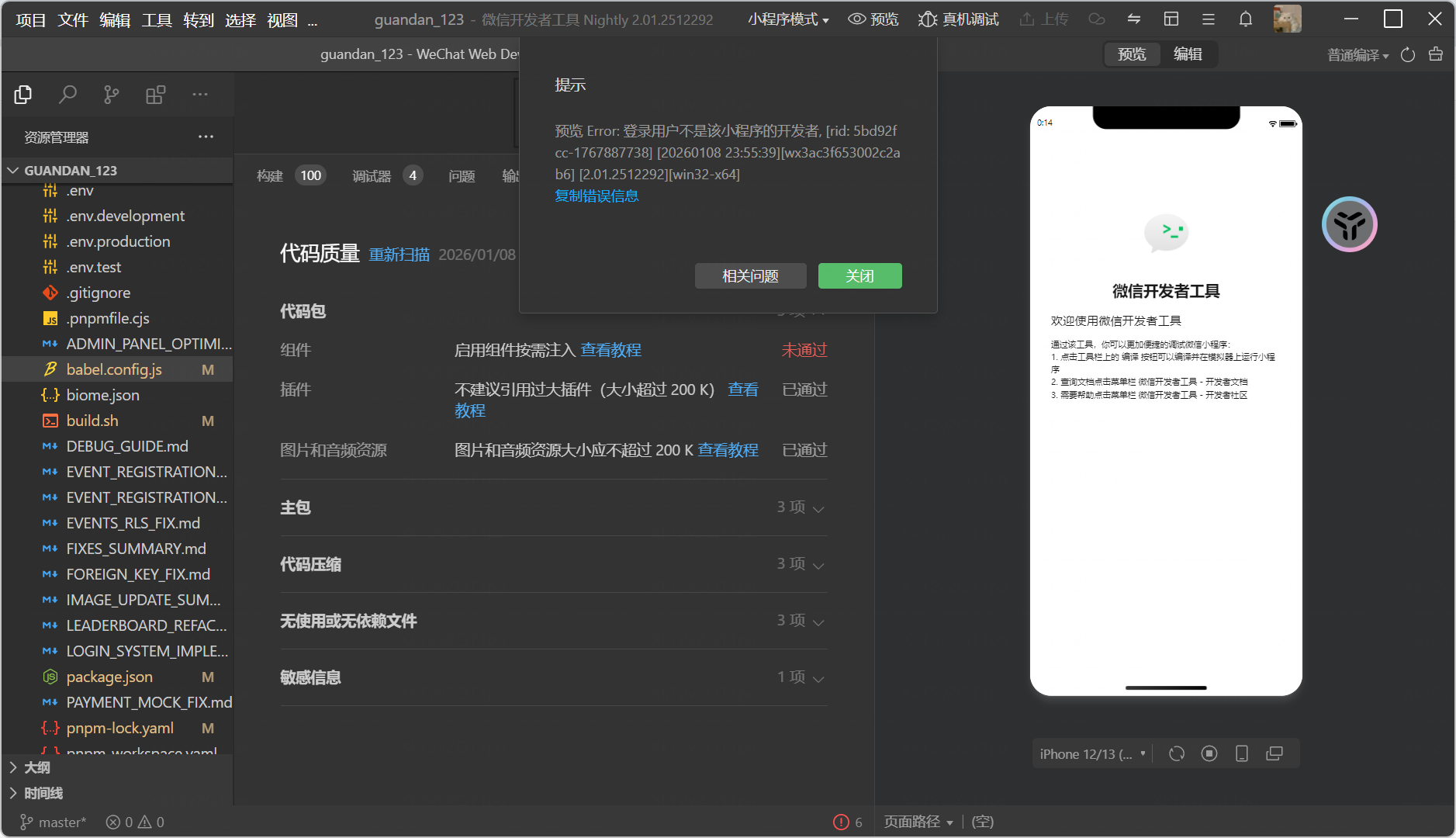
Task: Switch to the 问题 tab
Action: [x=462, y=176]
